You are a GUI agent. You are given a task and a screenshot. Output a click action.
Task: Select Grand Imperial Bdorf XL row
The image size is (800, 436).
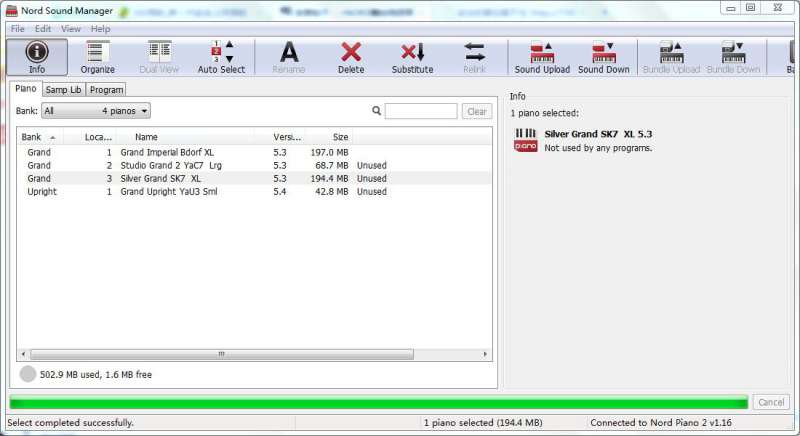(166, 152)
